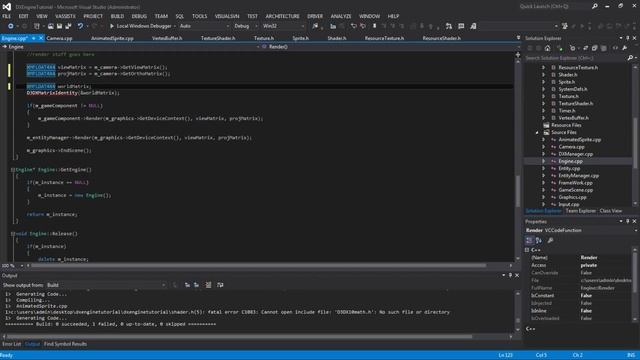Collapse the Source Files folder
640x360 pixels.
pyautogui.click(x=537, y=133)
